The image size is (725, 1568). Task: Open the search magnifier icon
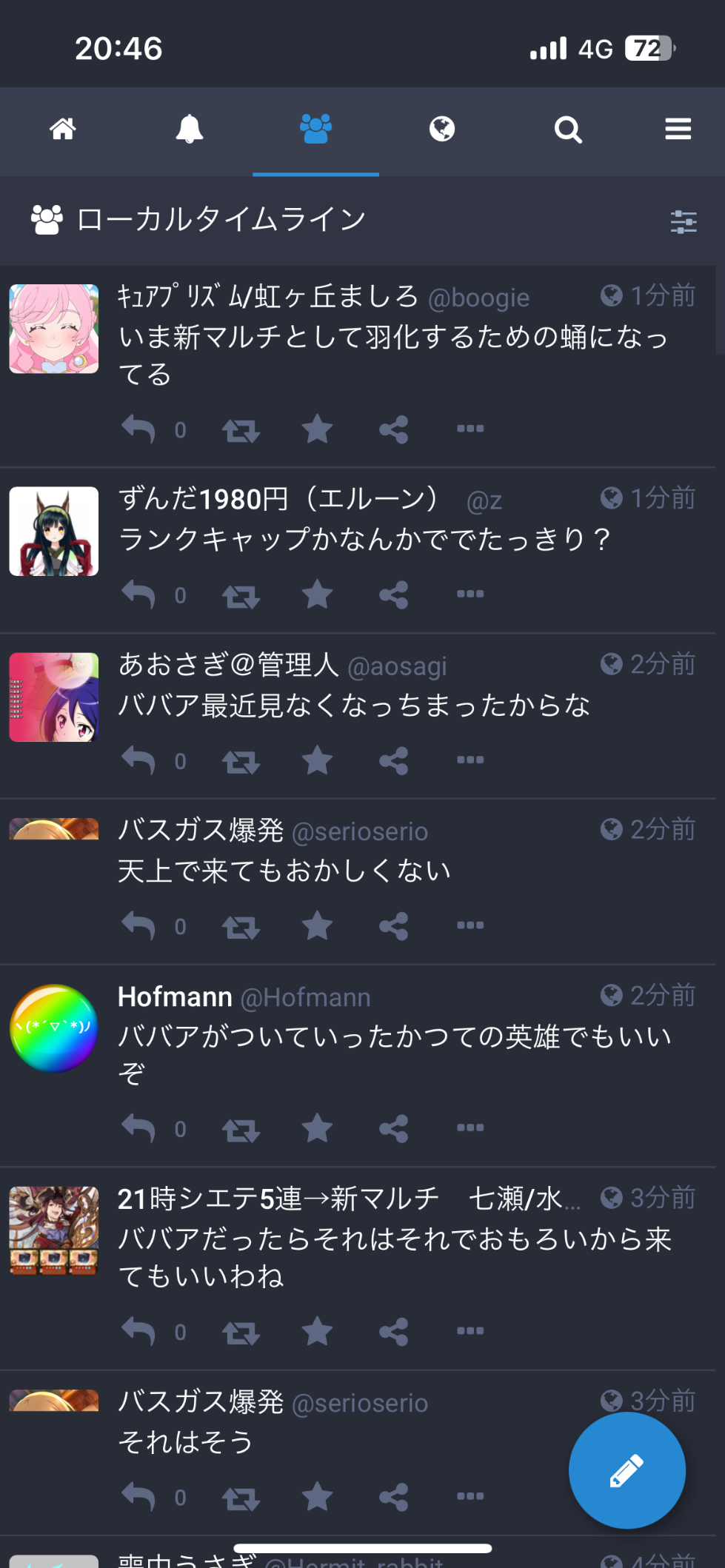(x=568, y=130)
